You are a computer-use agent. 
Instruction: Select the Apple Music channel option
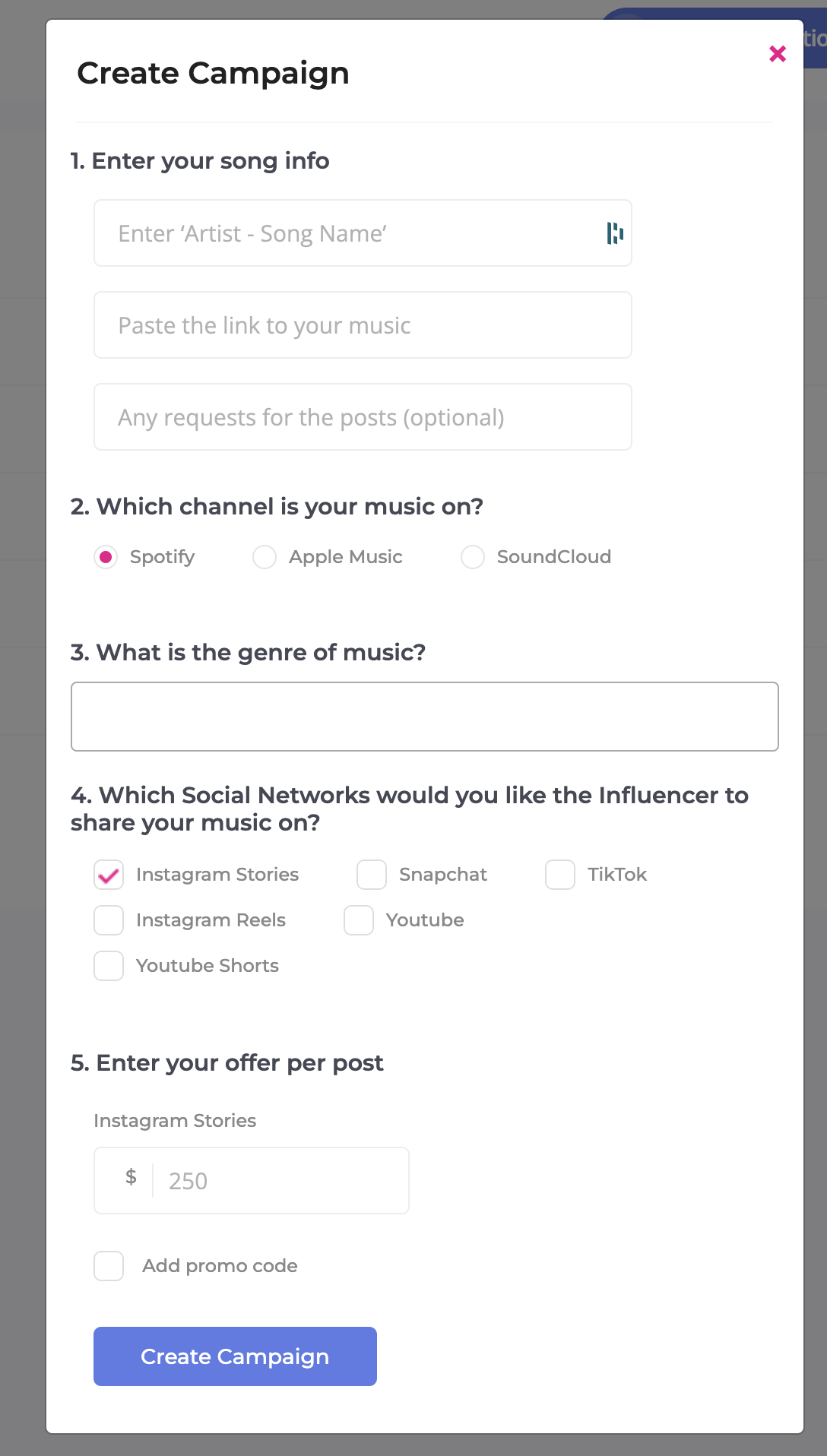tap(265, 557)
